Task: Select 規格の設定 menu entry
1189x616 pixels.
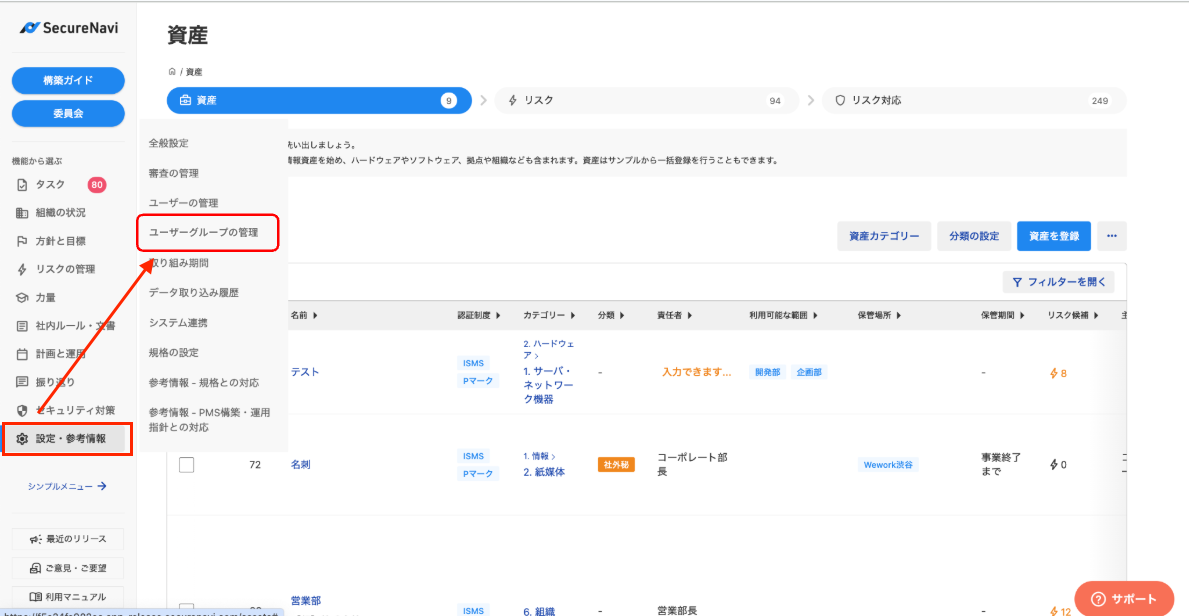Action: click(x=174, y=353)
